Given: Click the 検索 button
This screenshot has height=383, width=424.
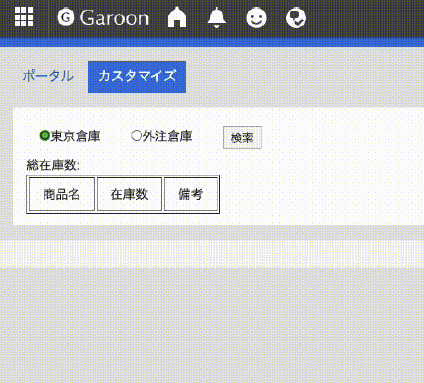Looking at the screenshot, I should coord(242,137).
